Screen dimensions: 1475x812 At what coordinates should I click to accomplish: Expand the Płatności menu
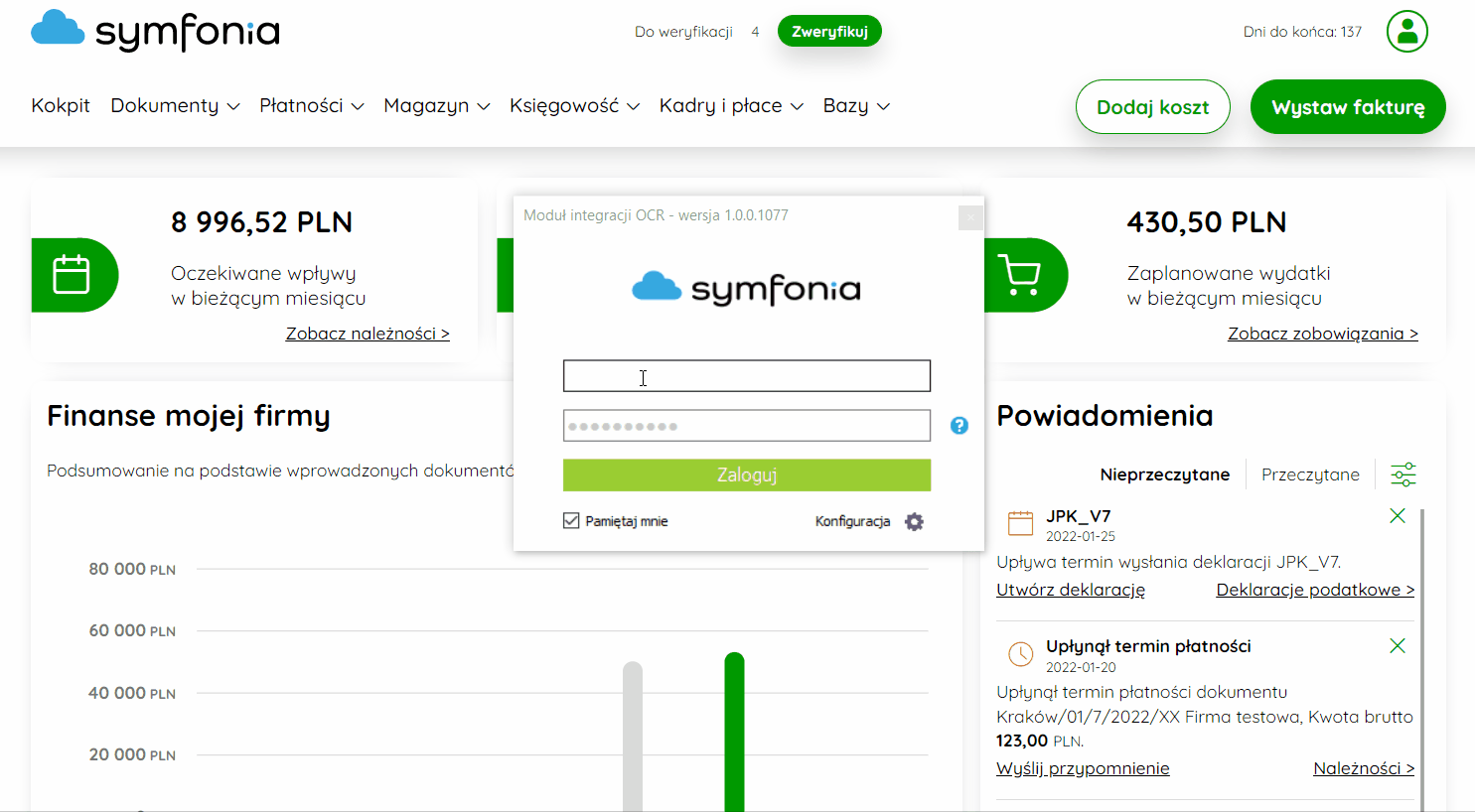(x=312, y=106)
